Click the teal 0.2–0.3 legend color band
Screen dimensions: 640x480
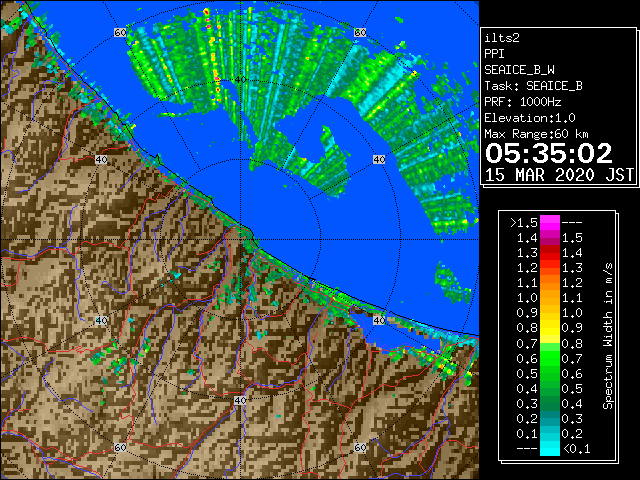(549, 418)
